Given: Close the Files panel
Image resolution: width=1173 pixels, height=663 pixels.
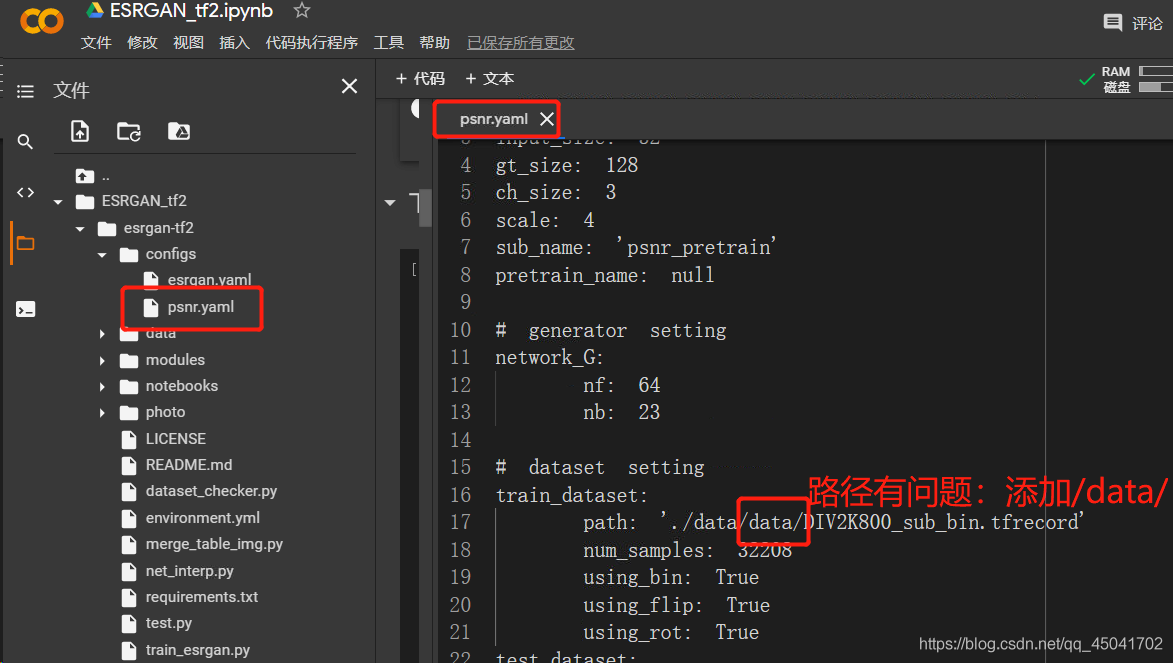Looking at the screenshot, I should tap(349, 86).
